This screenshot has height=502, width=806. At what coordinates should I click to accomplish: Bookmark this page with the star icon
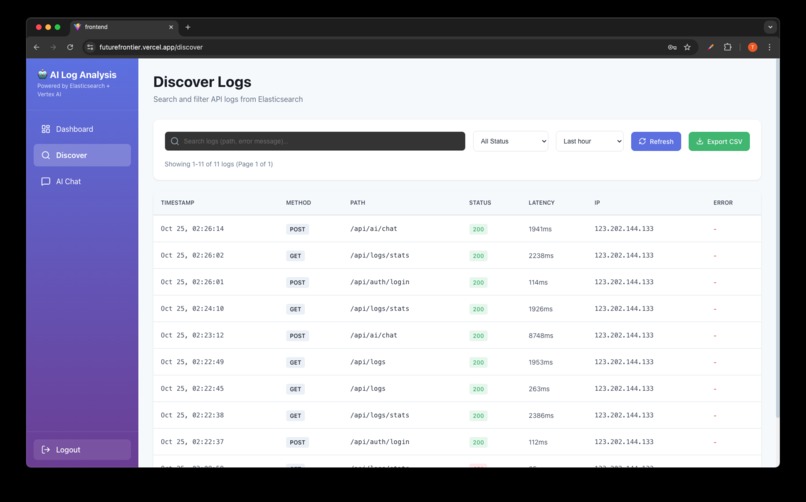[687, 47]
